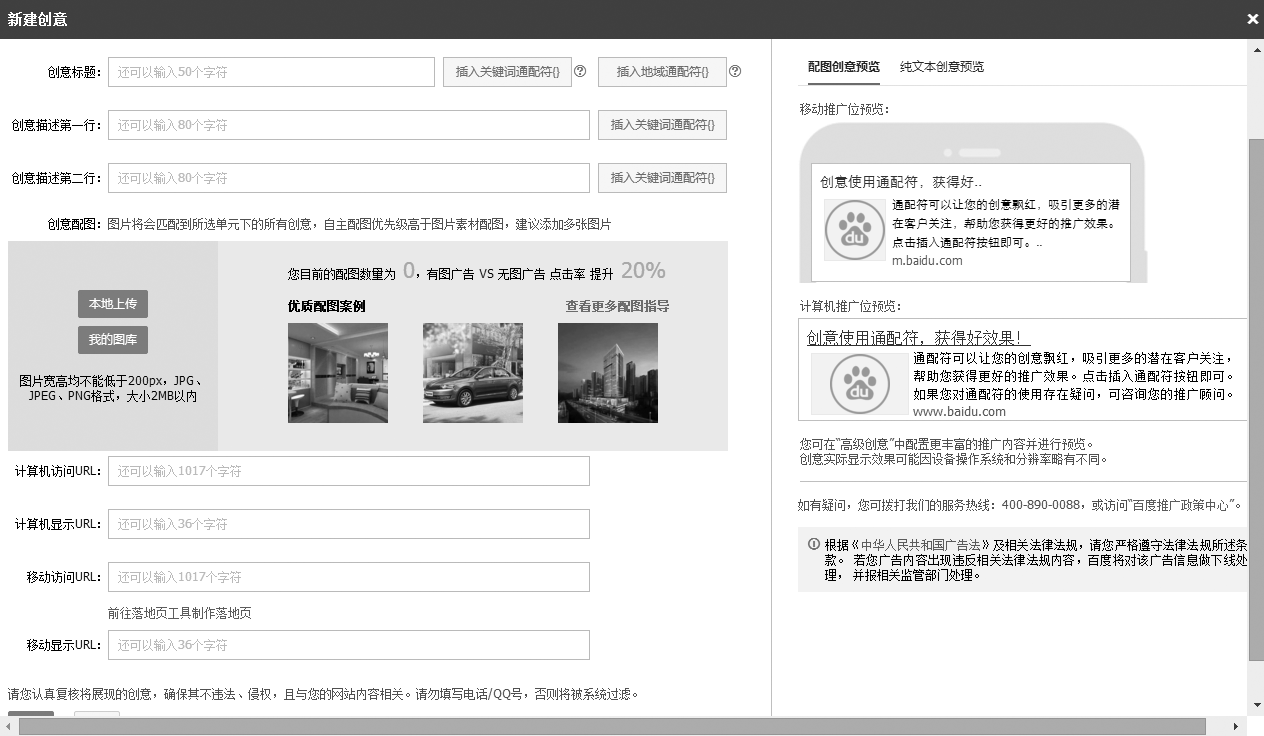
Task: Open 前往落地页工具制作落地页 link
Action: 180,613
